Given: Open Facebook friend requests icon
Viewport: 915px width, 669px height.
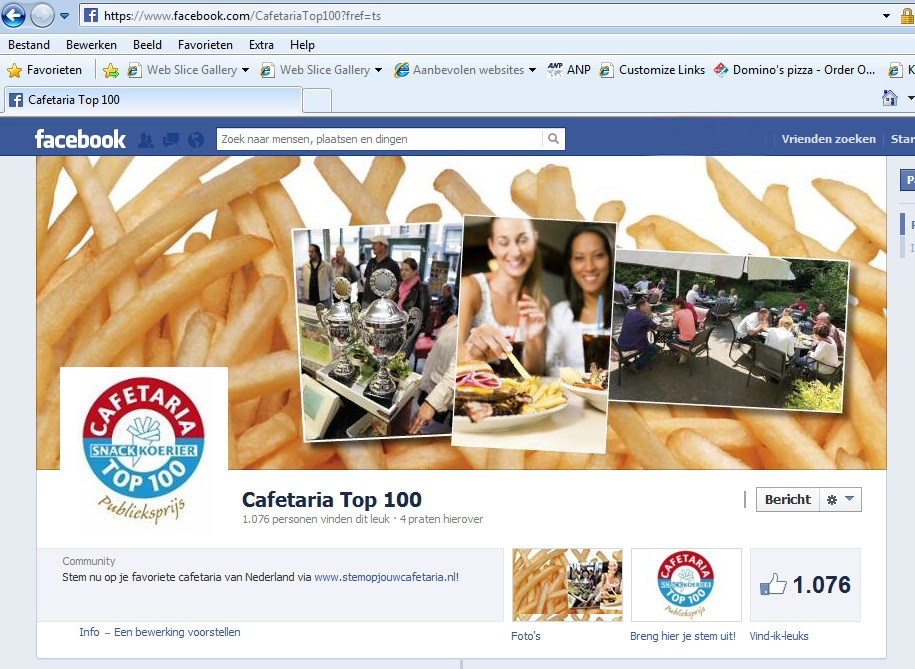Looking at the screenshot, I should (146, 137).
